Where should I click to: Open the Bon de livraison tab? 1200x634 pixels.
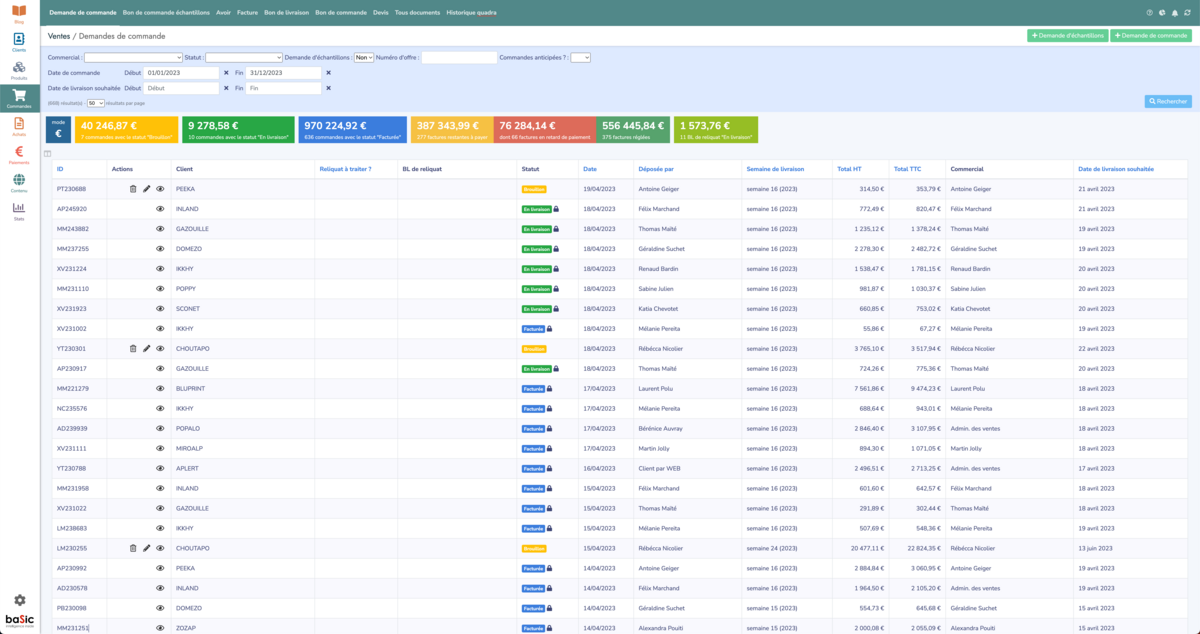[286, 13]
